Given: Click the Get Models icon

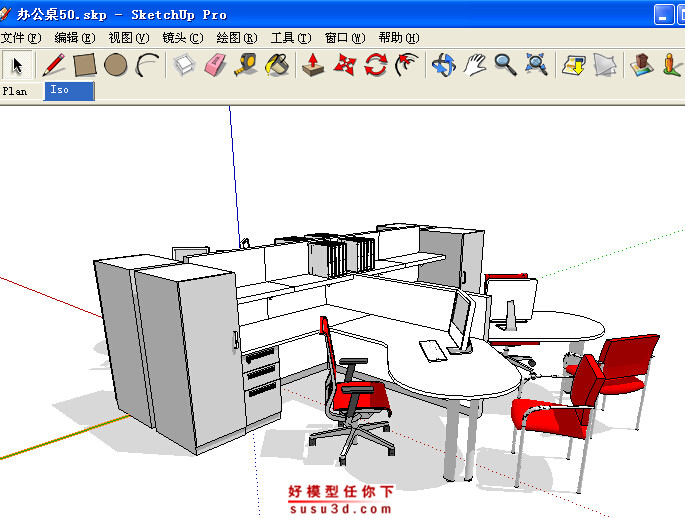Looking at the screenshot, I should 574,65.
